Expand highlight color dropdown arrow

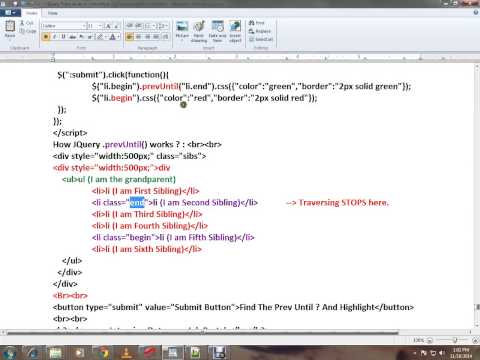click(x=105, y=37)
